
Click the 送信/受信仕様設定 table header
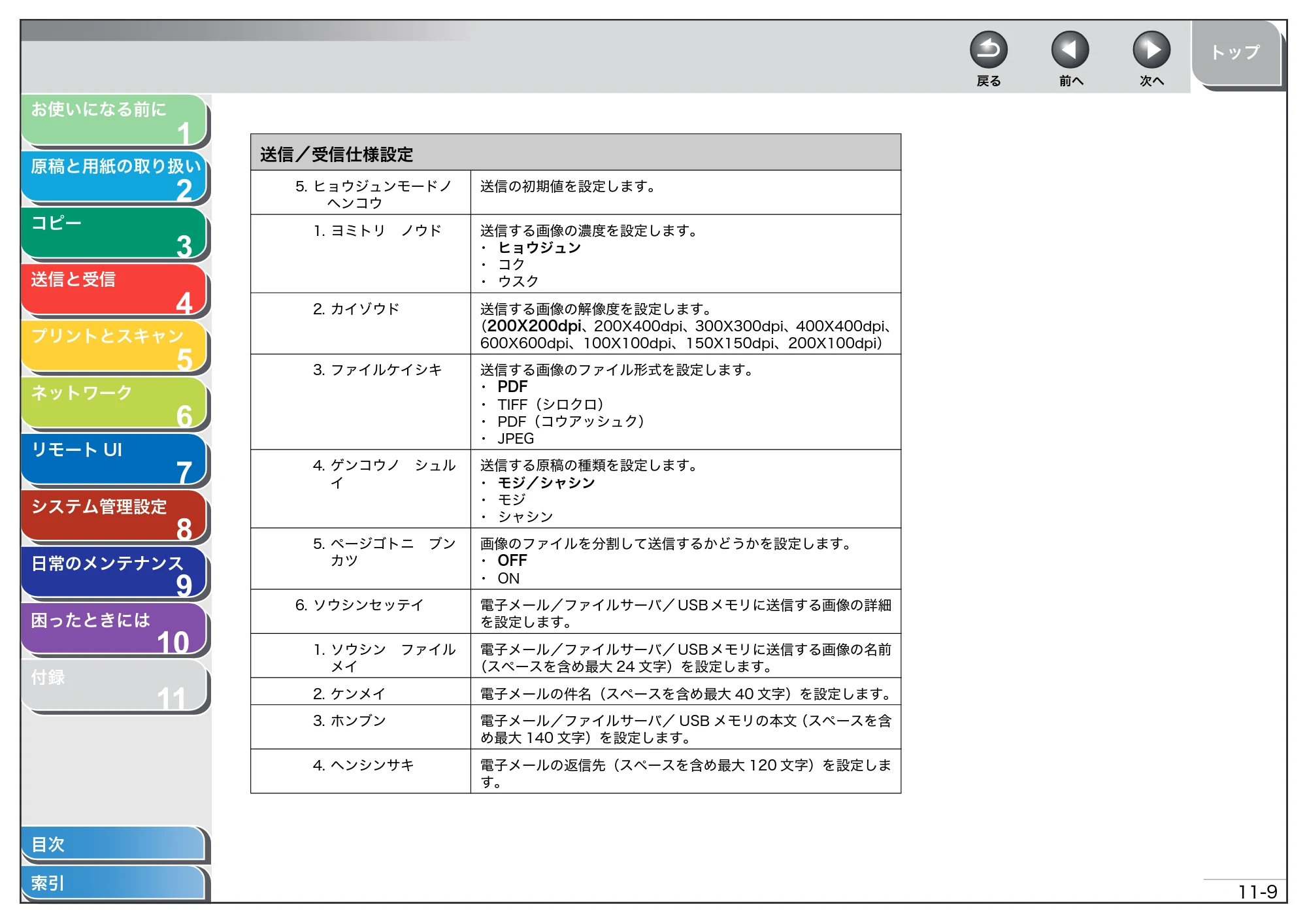point(576,153)
